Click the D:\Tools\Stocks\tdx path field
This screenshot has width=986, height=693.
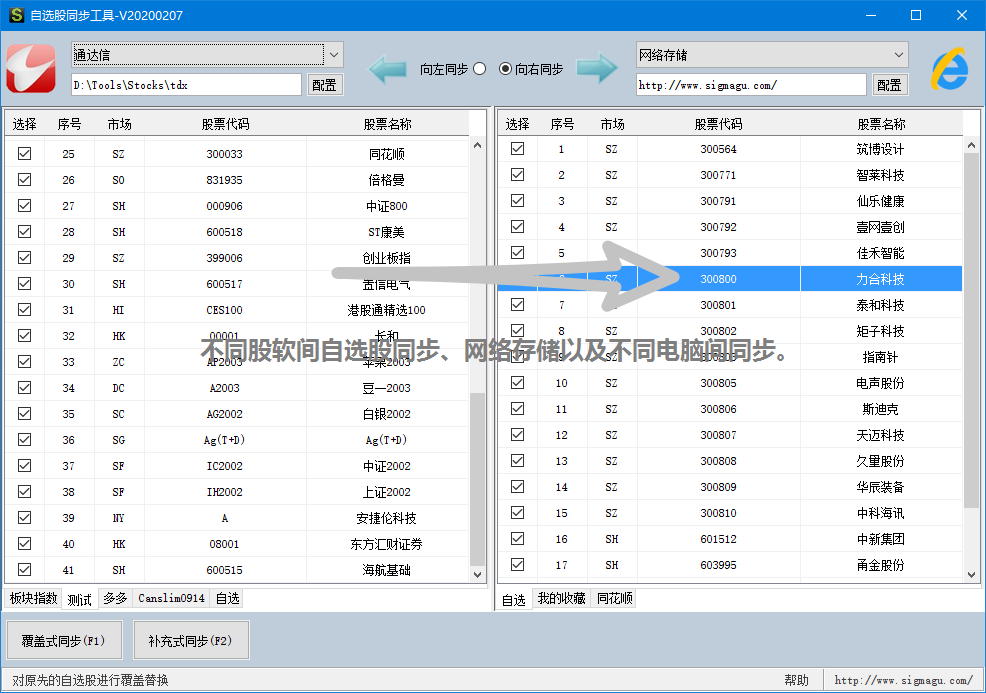coord(186,85)
